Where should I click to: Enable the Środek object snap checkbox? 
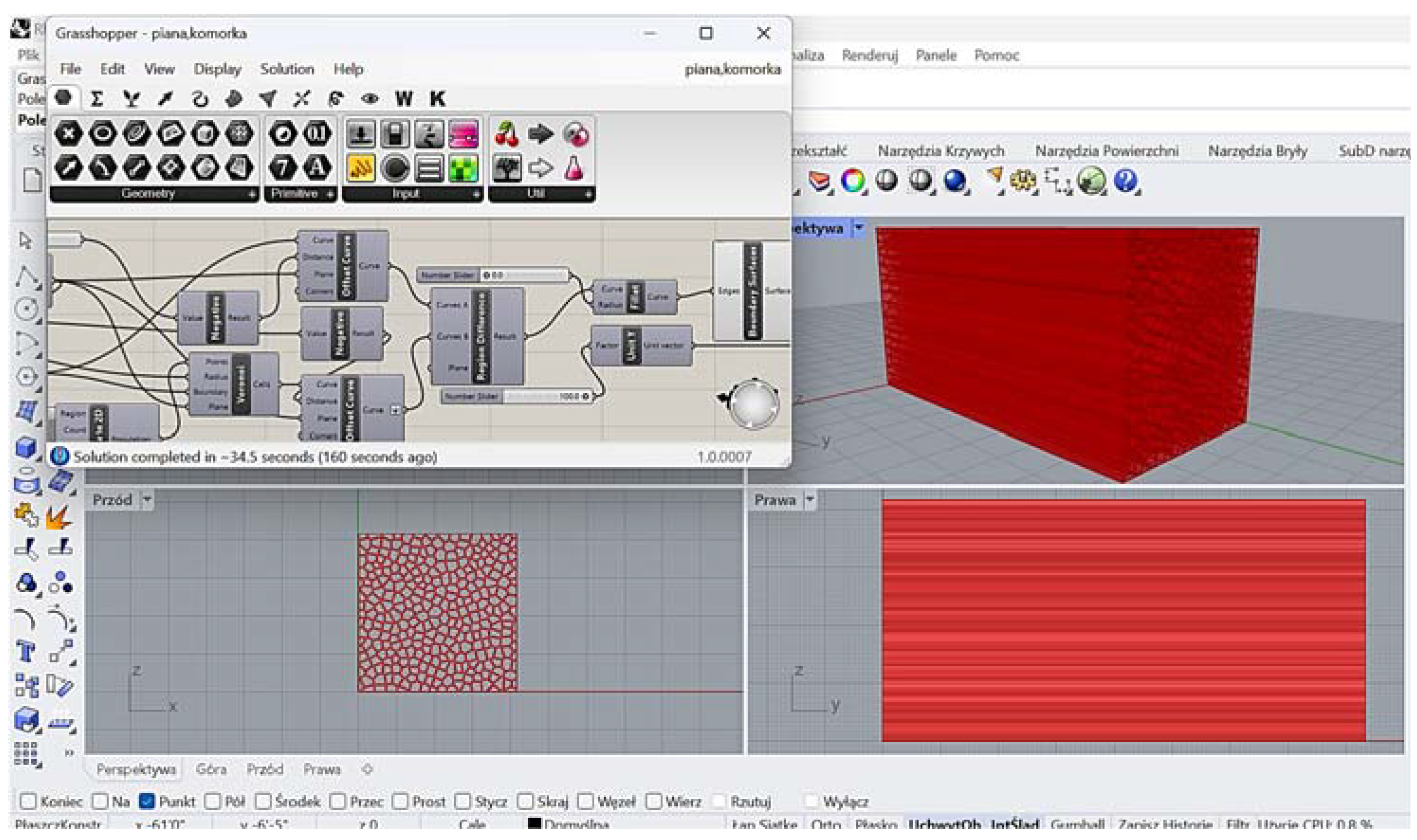click(263, 801)
